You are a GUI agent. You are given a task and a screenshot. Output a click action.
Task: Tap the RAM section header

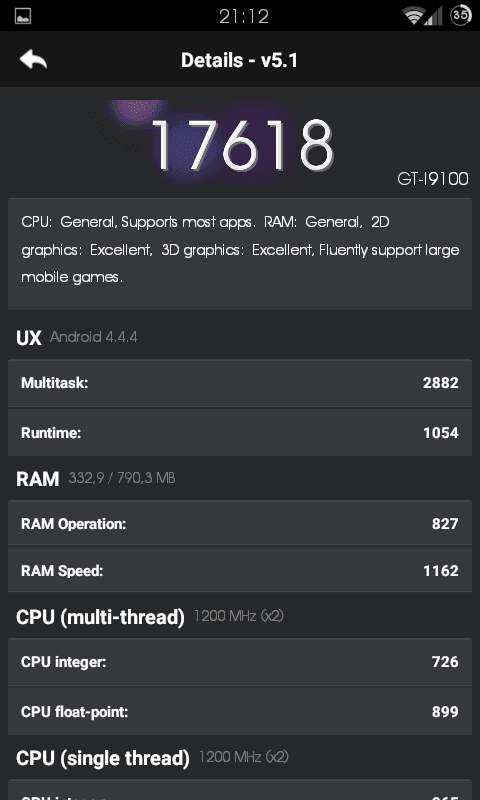click(x=96, y=479)
